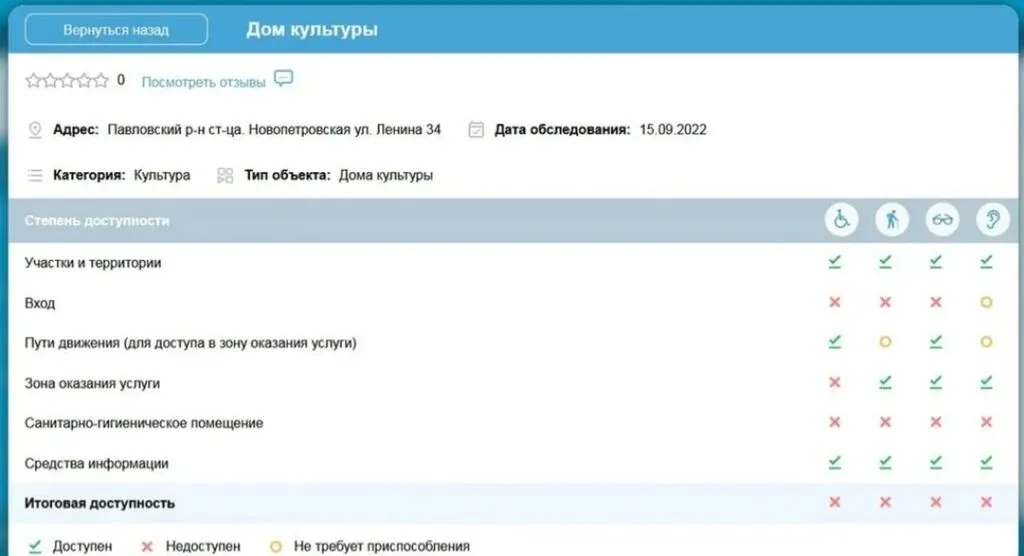The width and height of the screenshot is (1024, 556).
Task: Click the wheelchair cross in Санитарно-гигиеническое помещение row
Action: 835,422
